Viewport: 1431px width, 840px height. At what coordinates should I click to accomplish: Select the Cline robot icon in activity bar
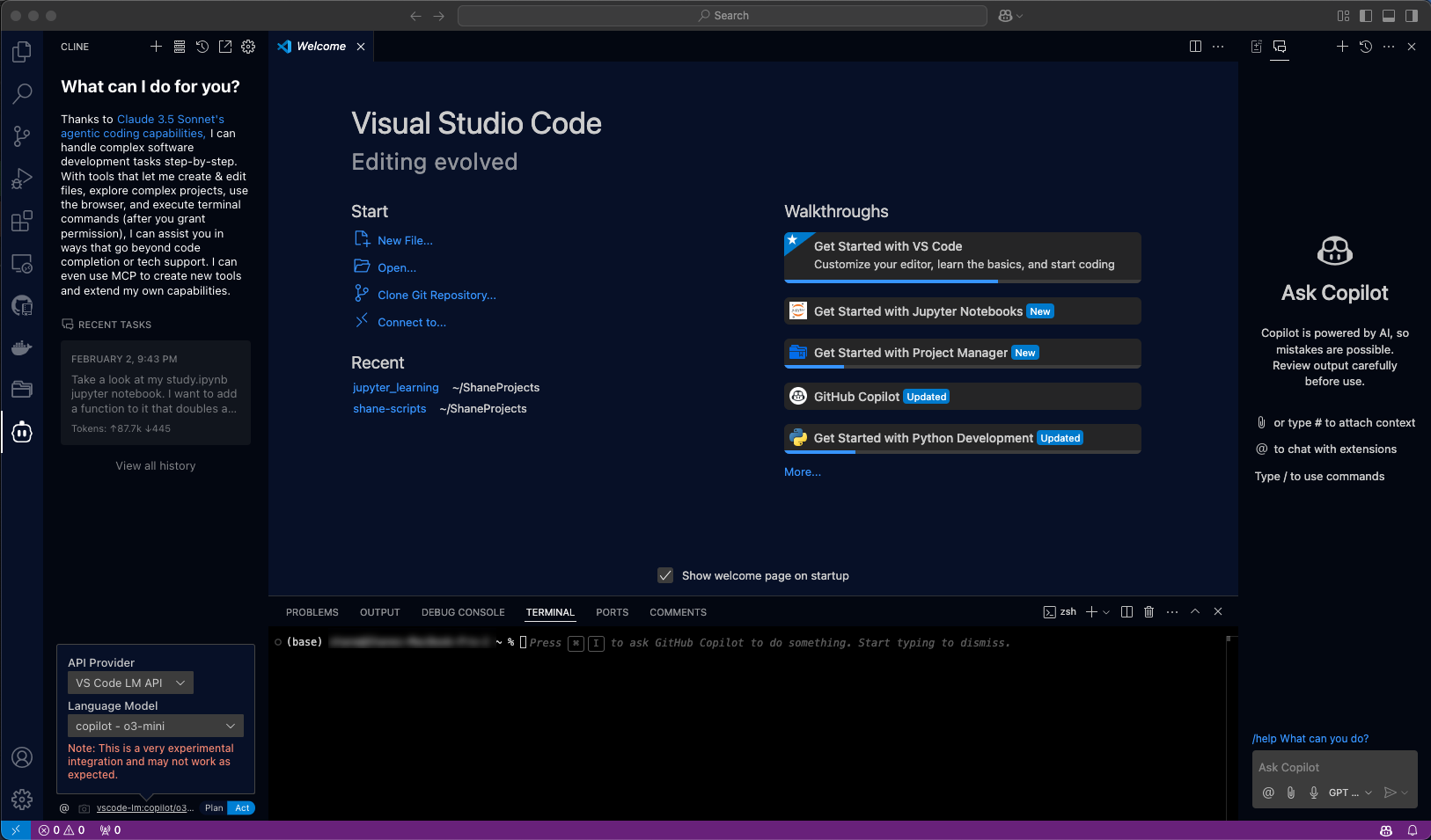[x=22, y=432]
